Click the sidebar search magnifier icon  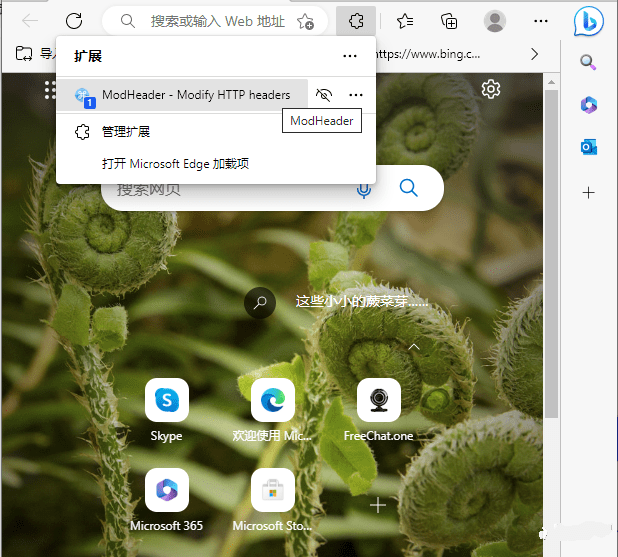588,62
